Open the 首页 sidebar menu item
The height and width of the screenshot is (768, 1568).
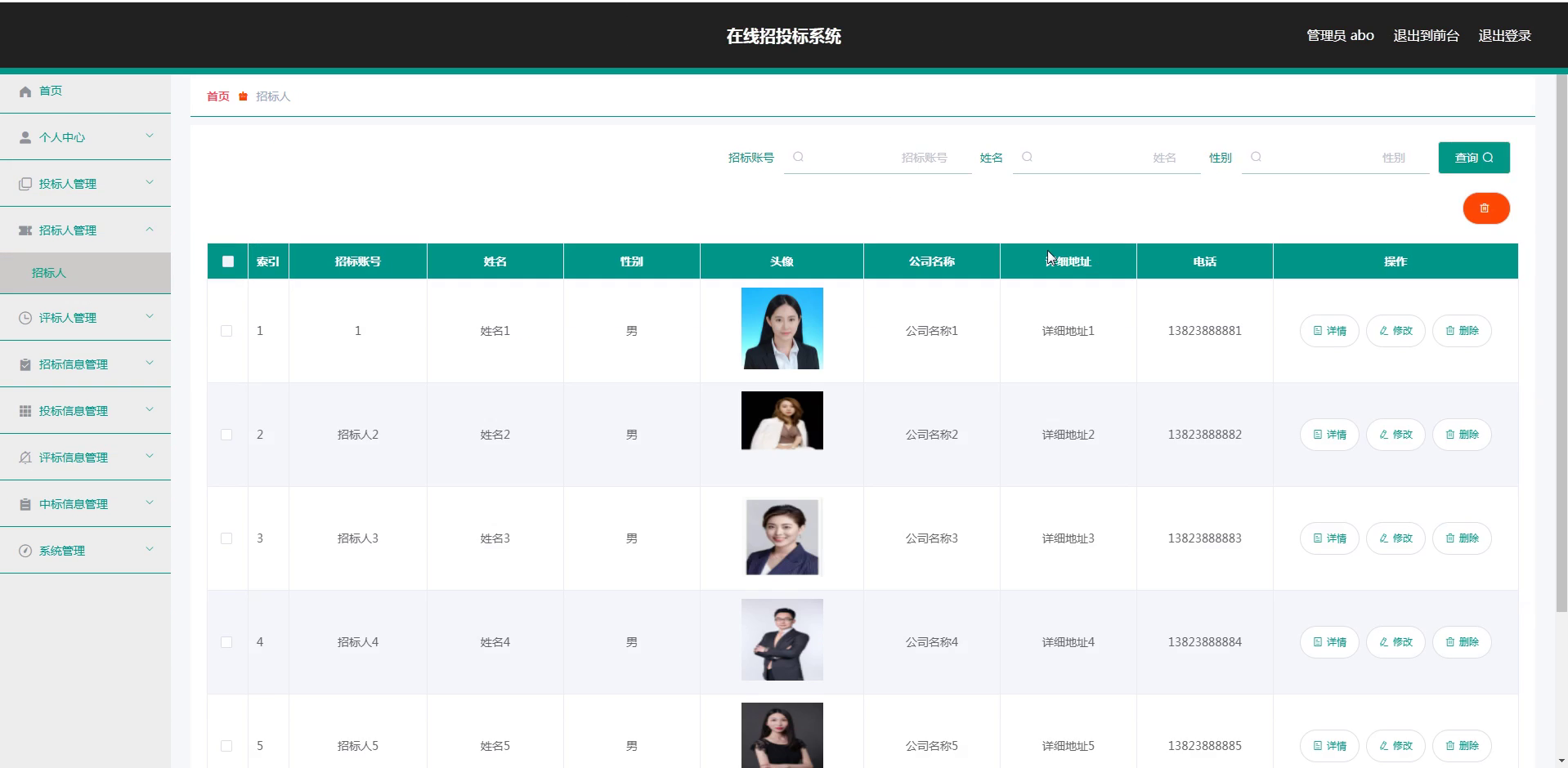(x=85, y=92)
